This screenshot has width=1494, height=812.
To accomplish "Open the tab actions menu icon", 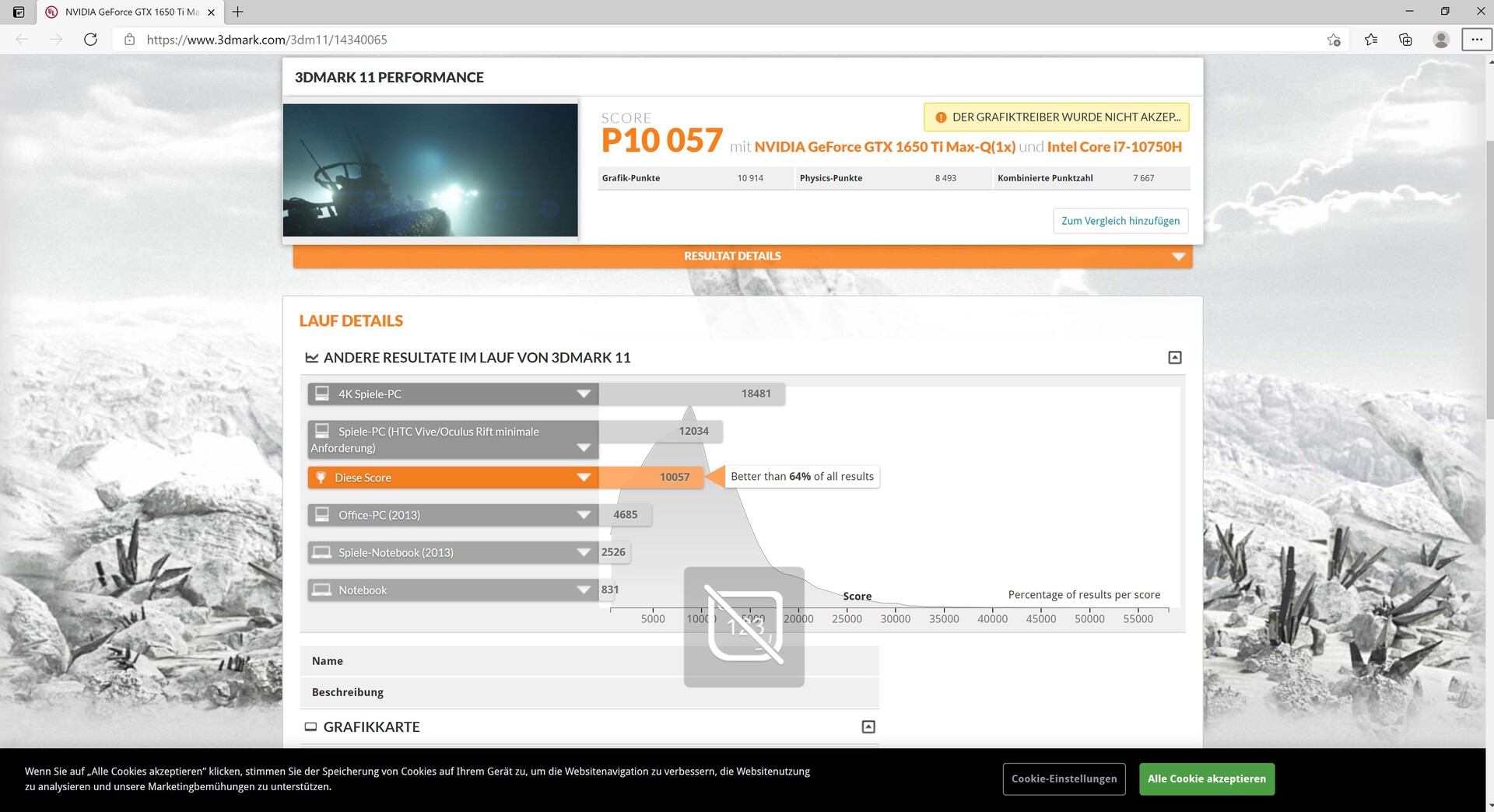I will pos(19,12).
